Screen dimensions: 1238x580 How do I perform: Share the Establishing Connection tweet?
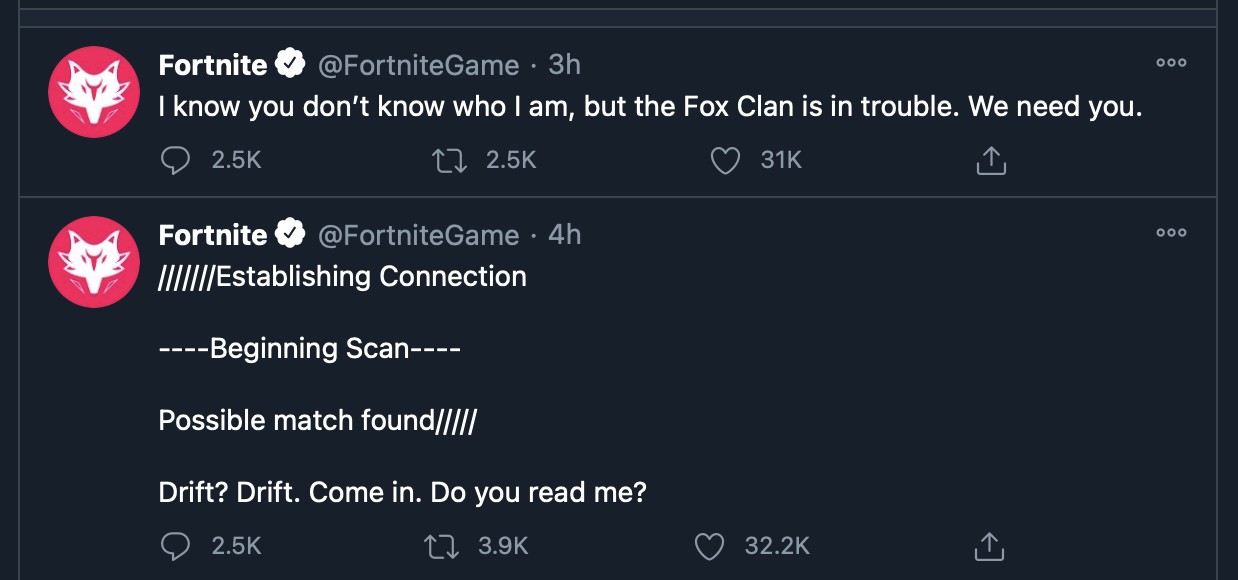pyautogui.click(x=988, y=546)
